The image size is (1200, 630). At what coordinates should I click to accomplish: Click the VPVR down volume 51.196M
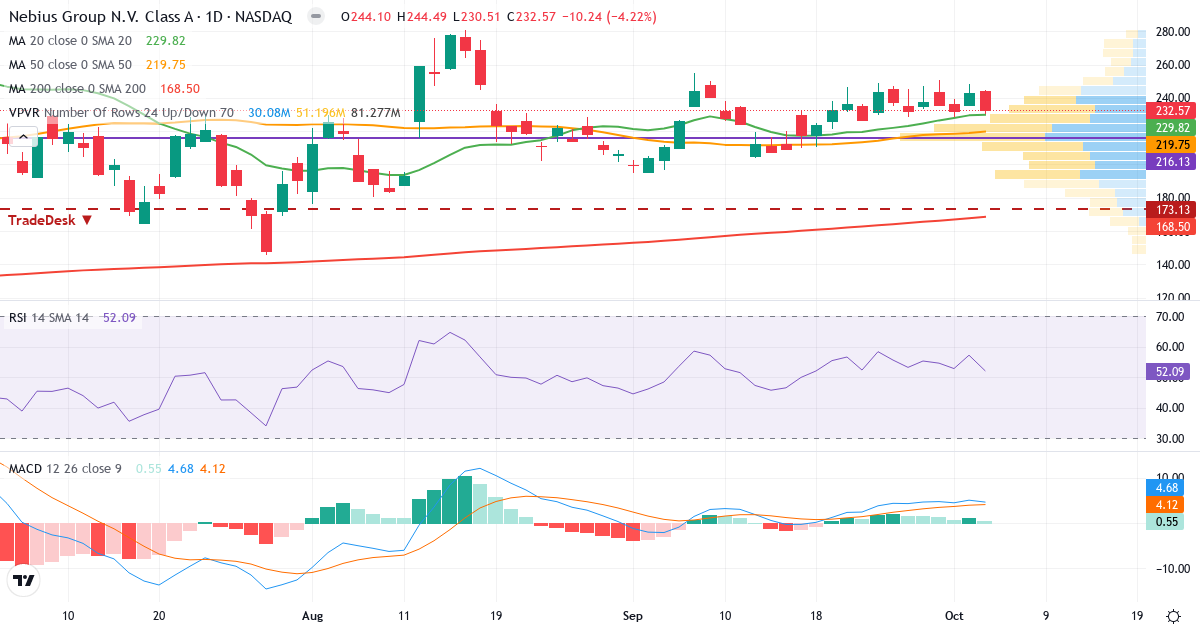[x=320, y=112]
